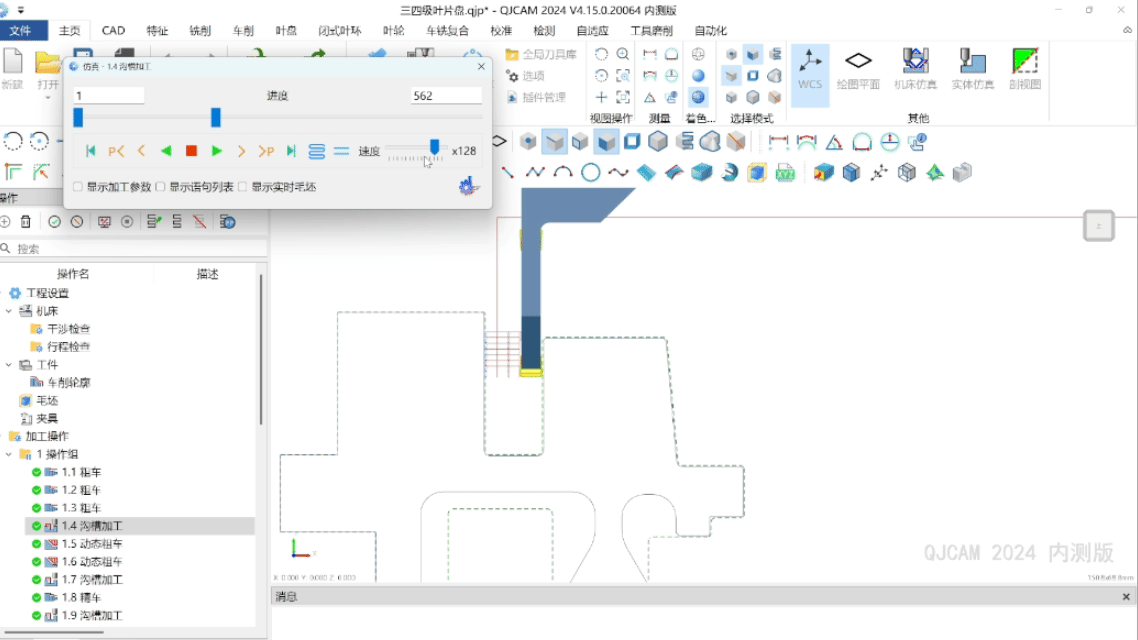Open the CAD ribbon tab

click(x=113, y=31)
